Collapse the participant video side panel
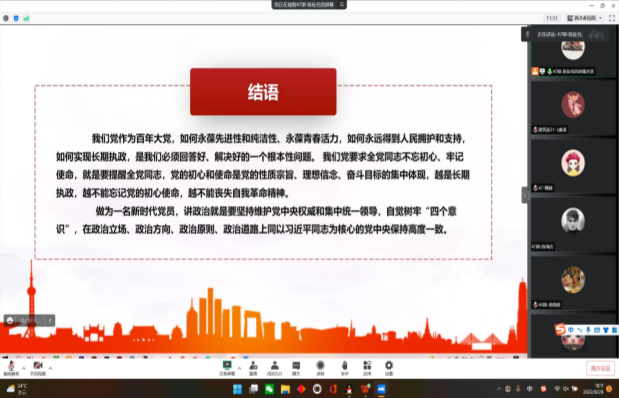 [x=525, y=195]
